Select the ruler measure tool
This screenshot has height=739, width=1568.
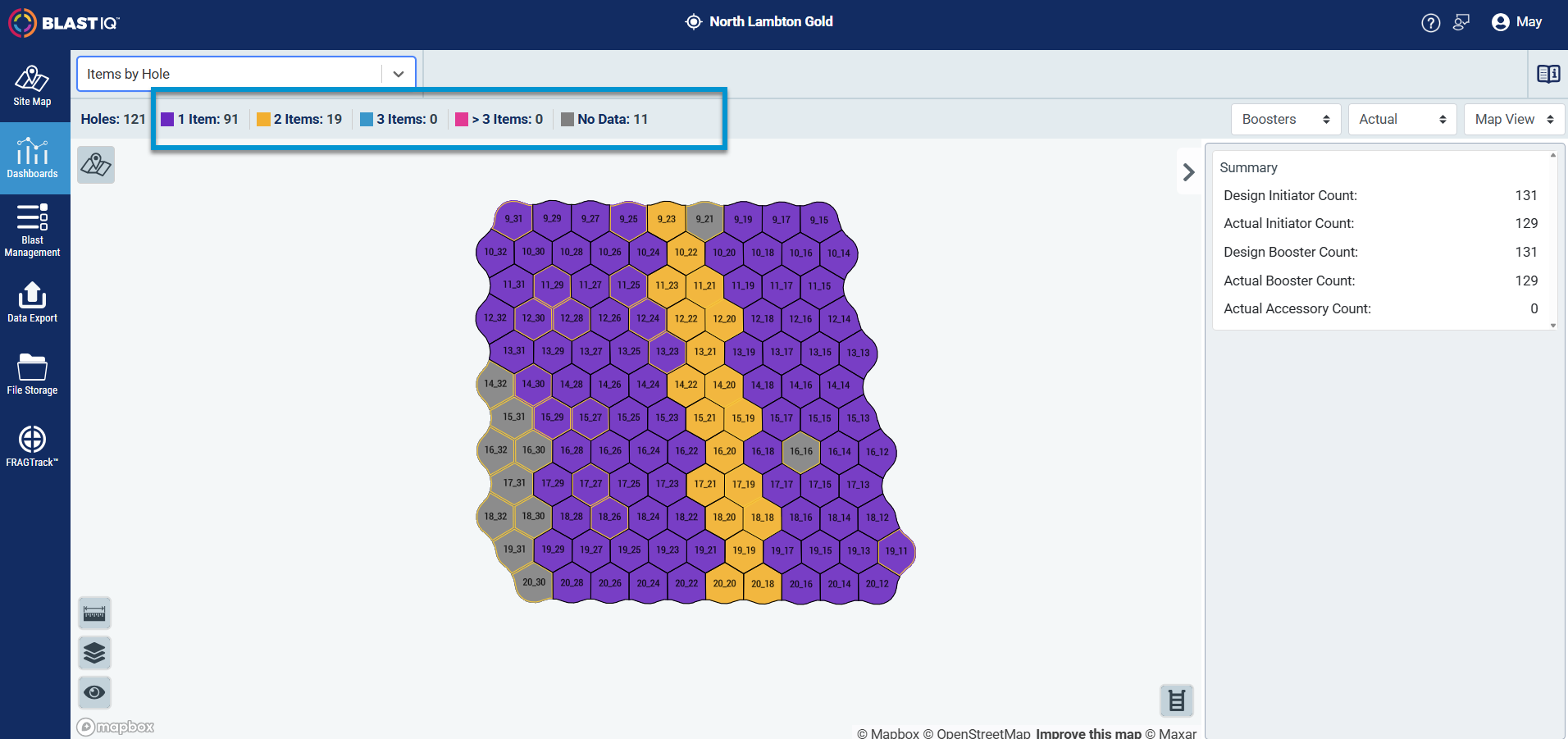click(94, 614)
